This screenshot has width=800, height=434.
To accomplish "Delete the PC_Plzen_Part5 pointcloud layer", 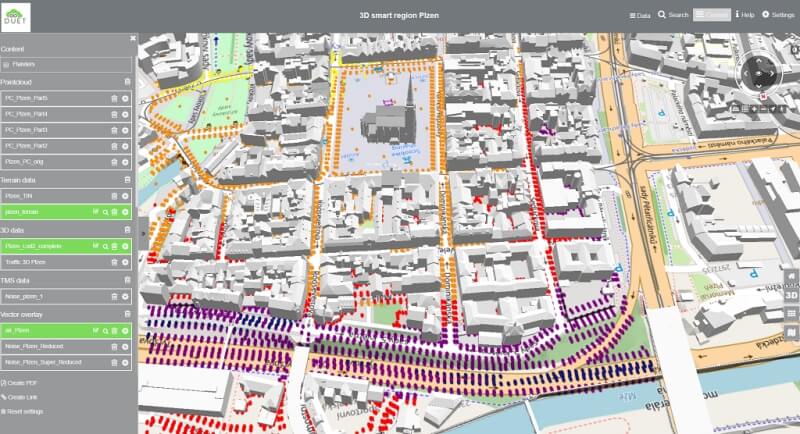I will pos(114,98).
